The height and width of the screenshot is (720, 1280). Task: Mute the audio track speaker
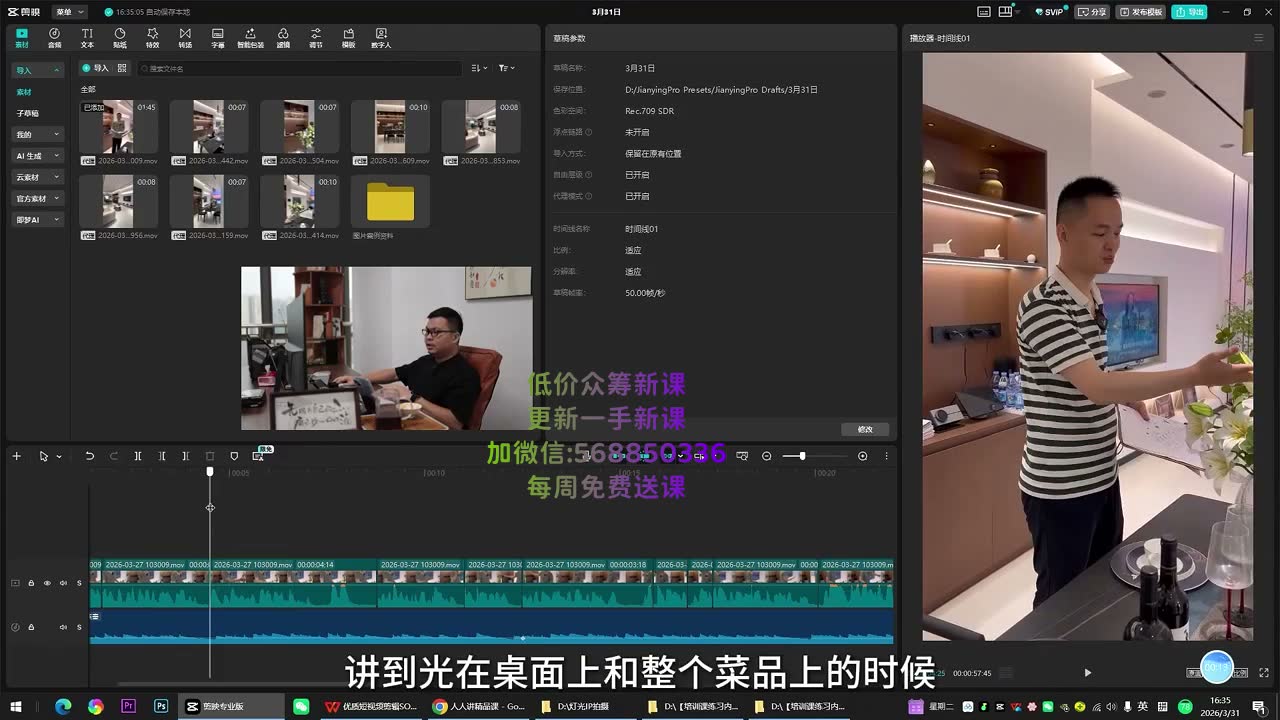(x=63, y=627)
